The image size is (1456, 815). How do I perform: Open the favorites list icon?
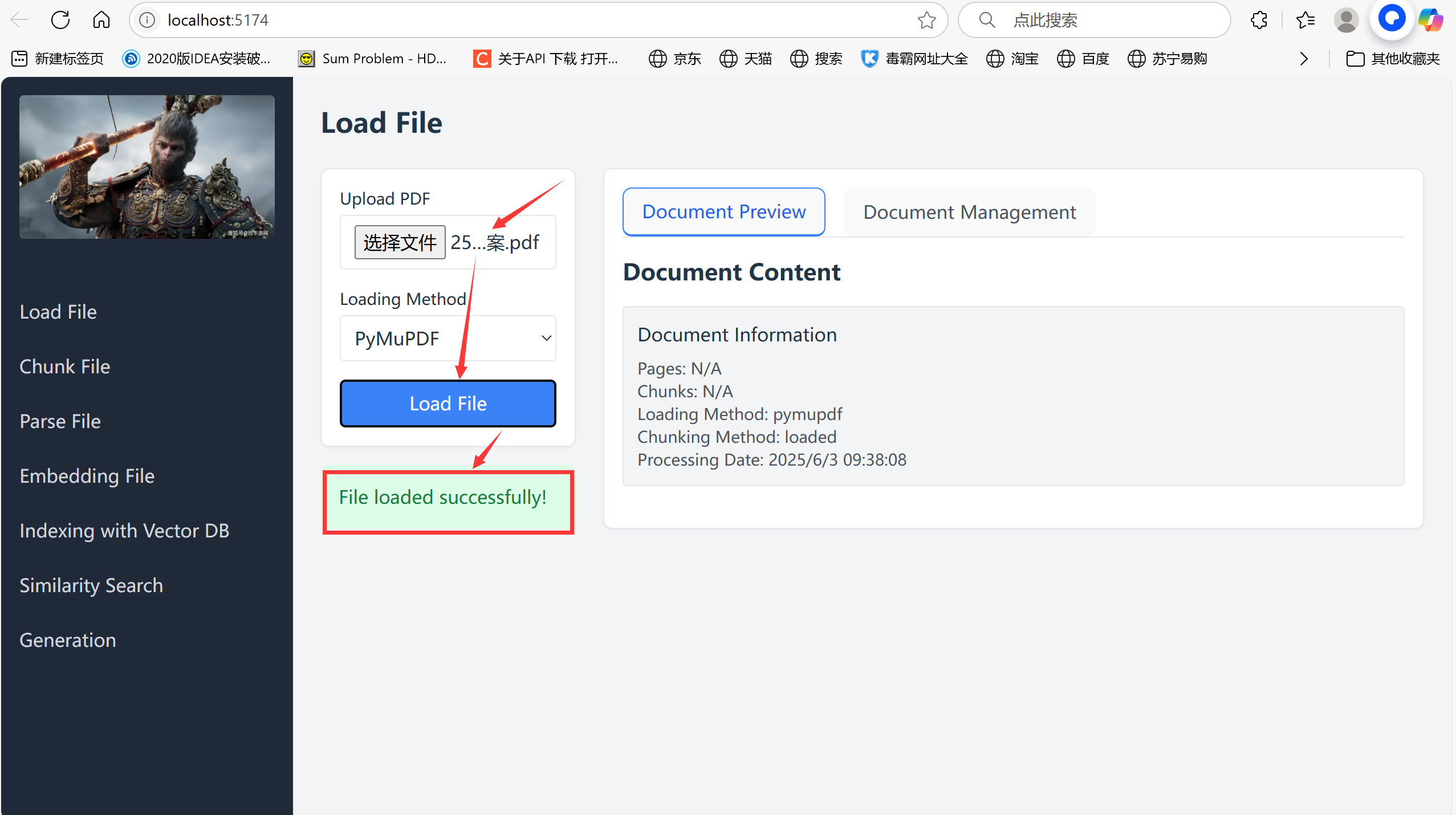(x=1305, y=20)
